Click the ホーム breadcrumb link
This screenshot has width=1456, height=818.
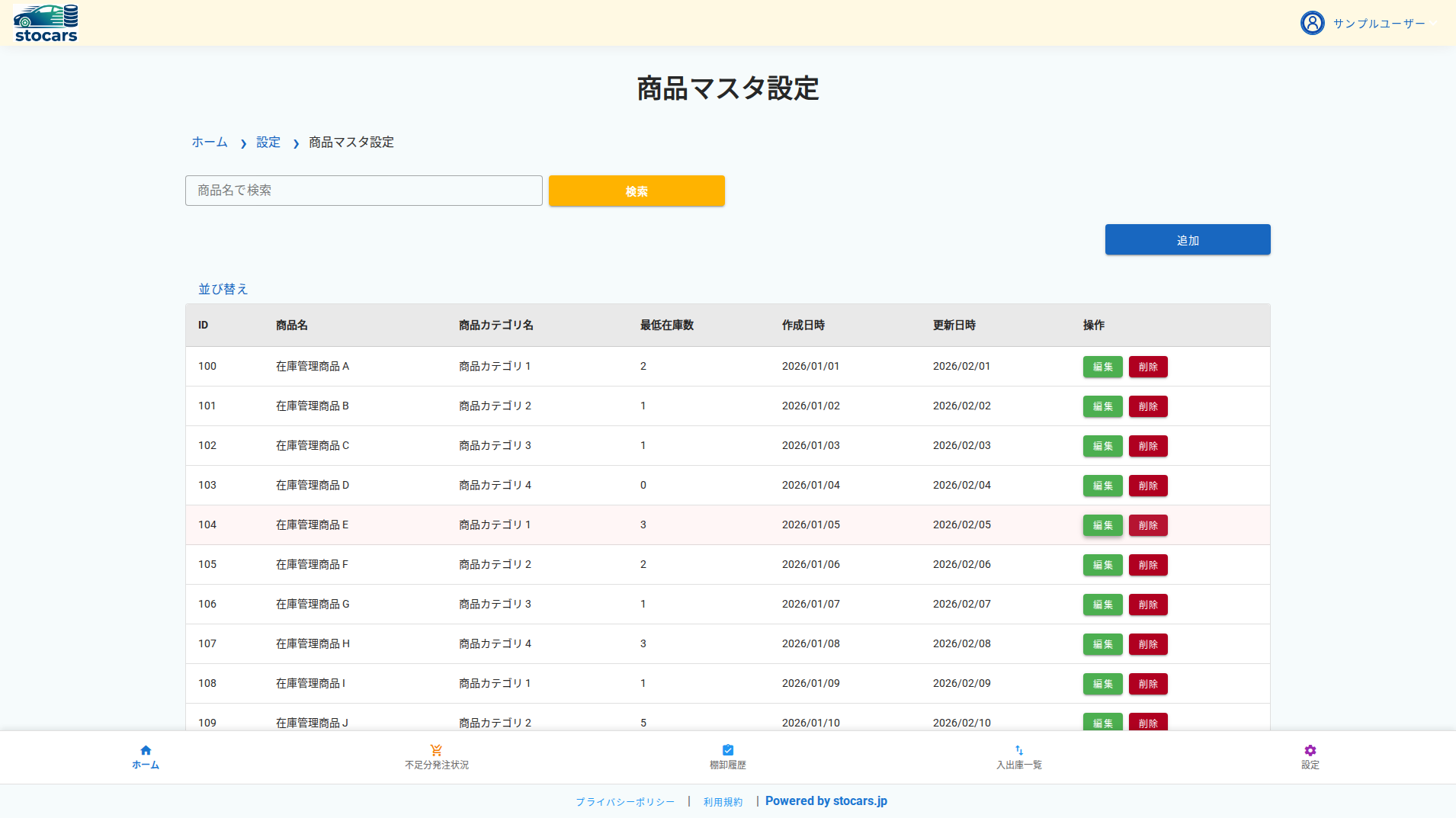[210, 143]
